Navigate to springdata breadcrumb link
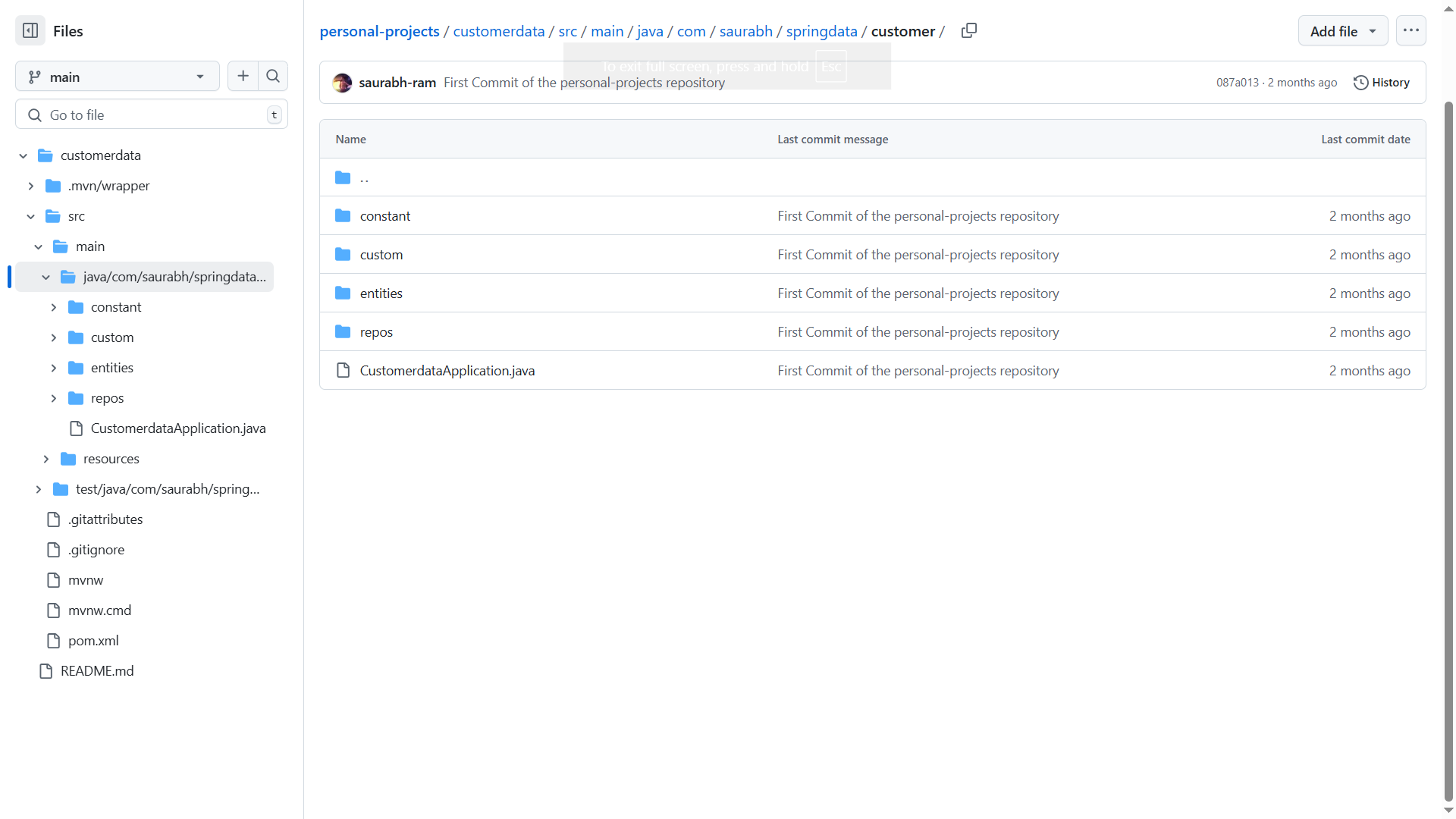This screenshot has width=1456, height=819. [821, 31]
